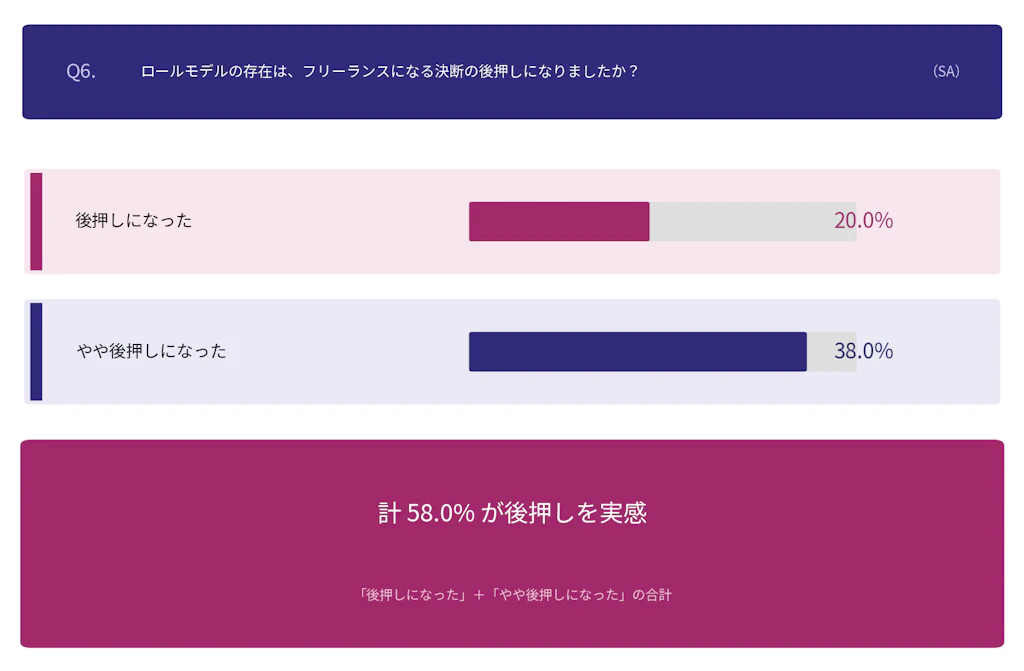
Task: Click the 後押しになった label
Action: (x=134, y=221)
